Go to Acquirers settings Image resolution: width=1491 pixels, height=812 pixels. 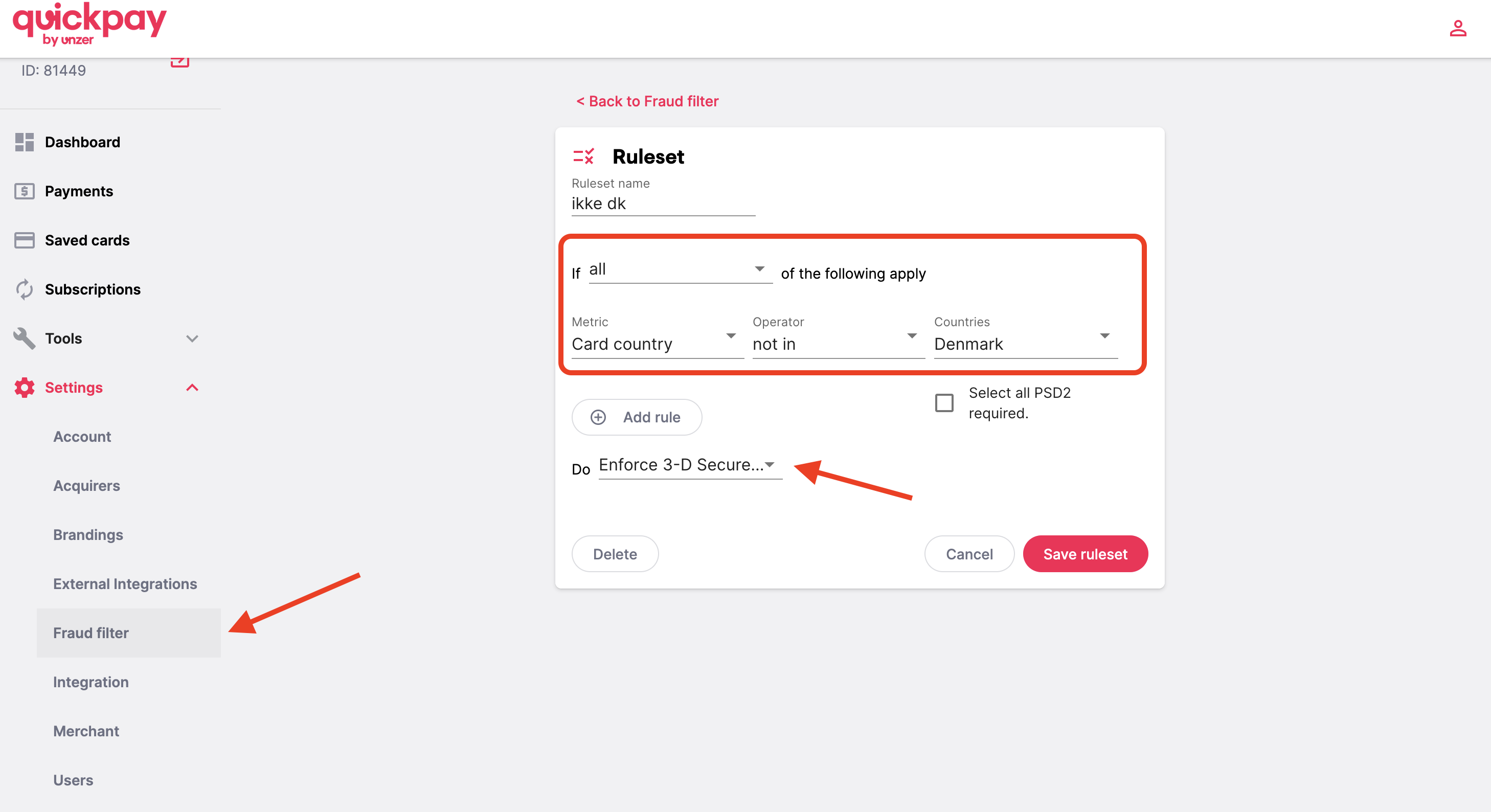pyautogui.click(x=87, y=486)
